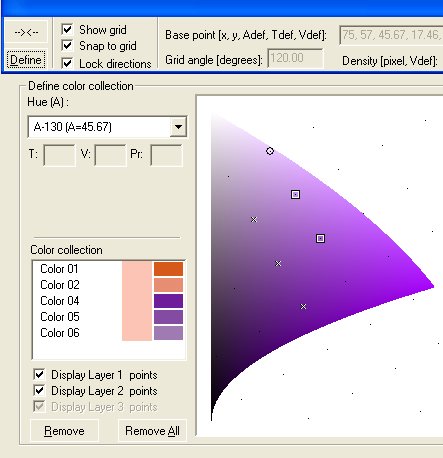The width and height of the screenshot is (443, 458).
Task: Uncheck the Show grid checkbox
Action: pos(67,29)
